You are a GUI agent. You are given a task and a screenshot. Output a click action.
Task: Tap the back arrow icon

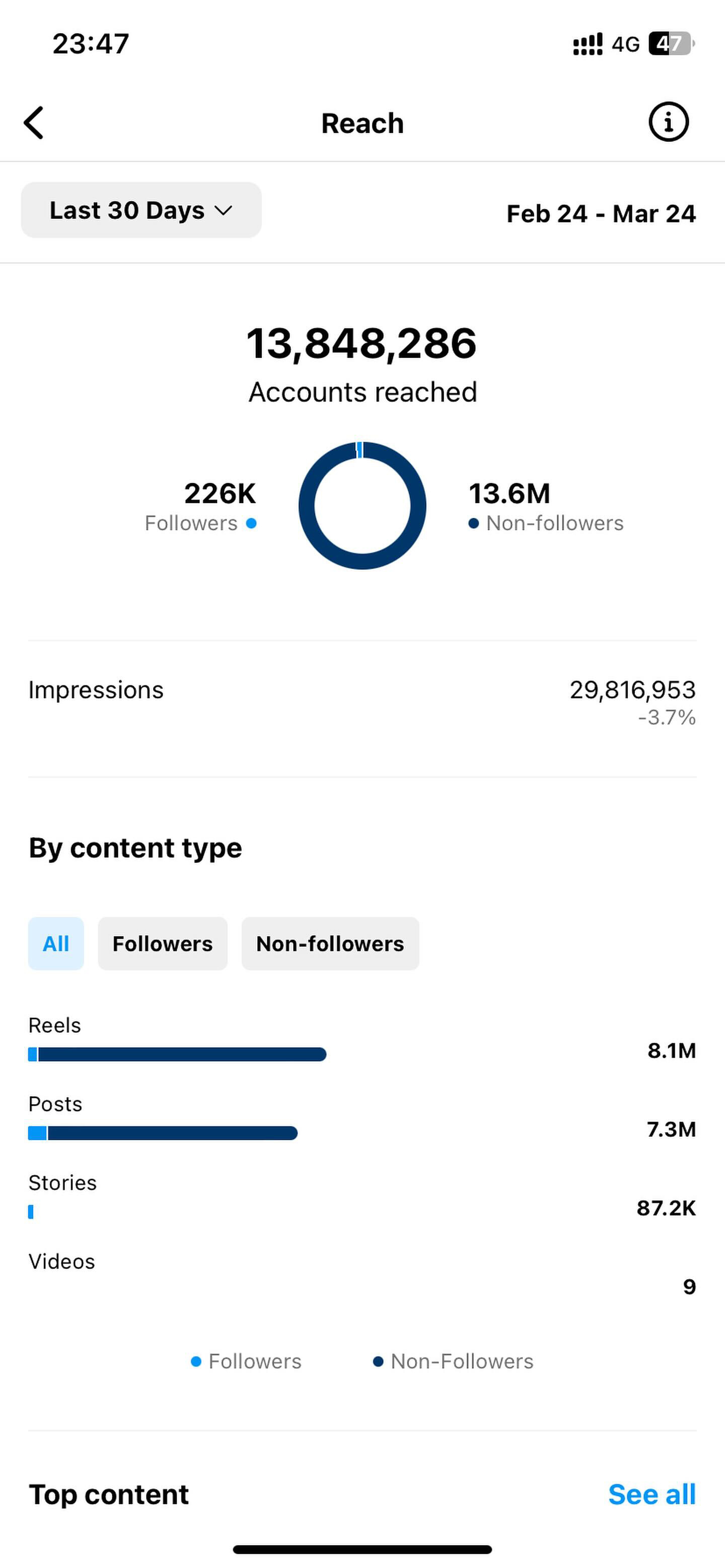(34, 122)
